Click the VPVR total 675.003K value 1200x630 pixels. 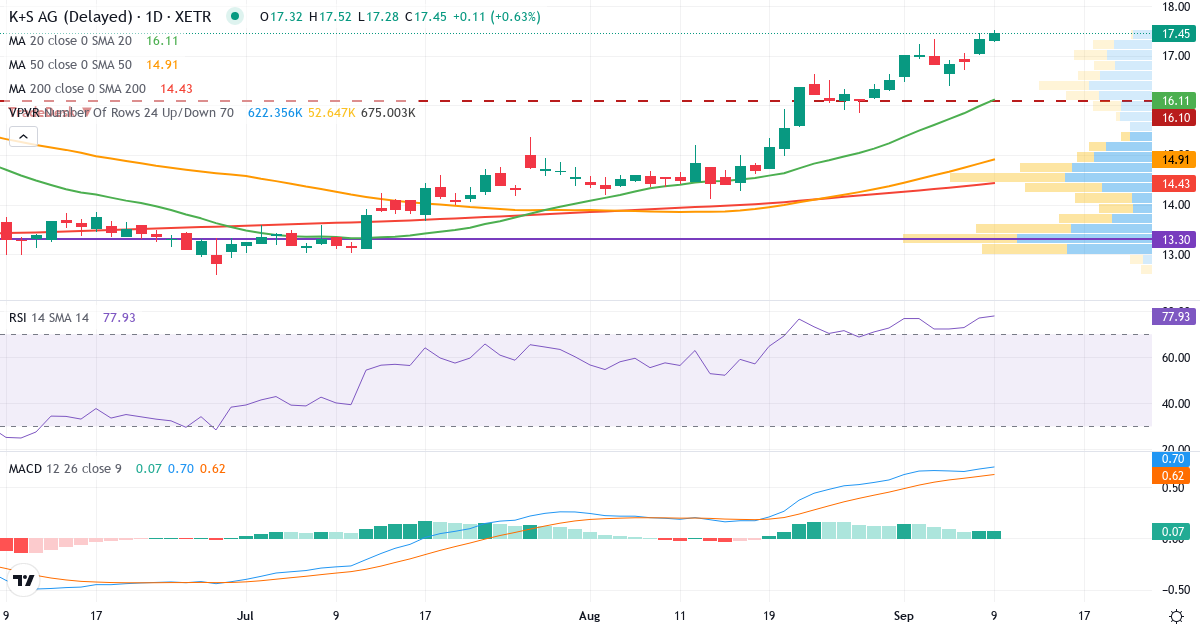[x=387, y=113]
